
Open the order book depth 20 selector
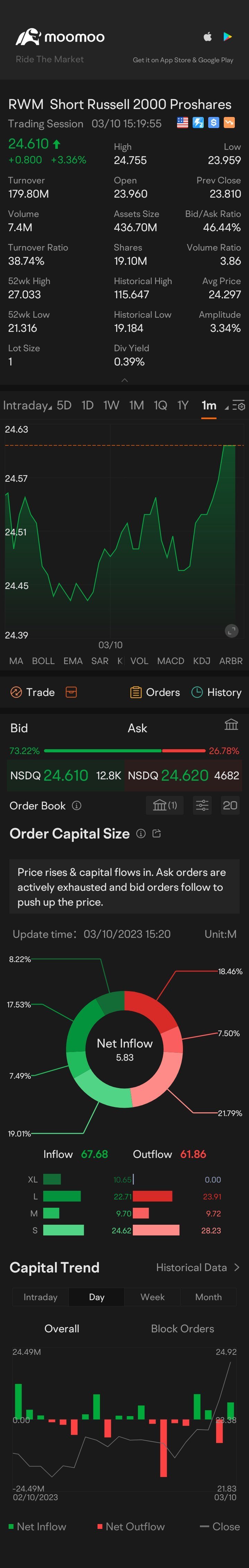pos(230,805)
